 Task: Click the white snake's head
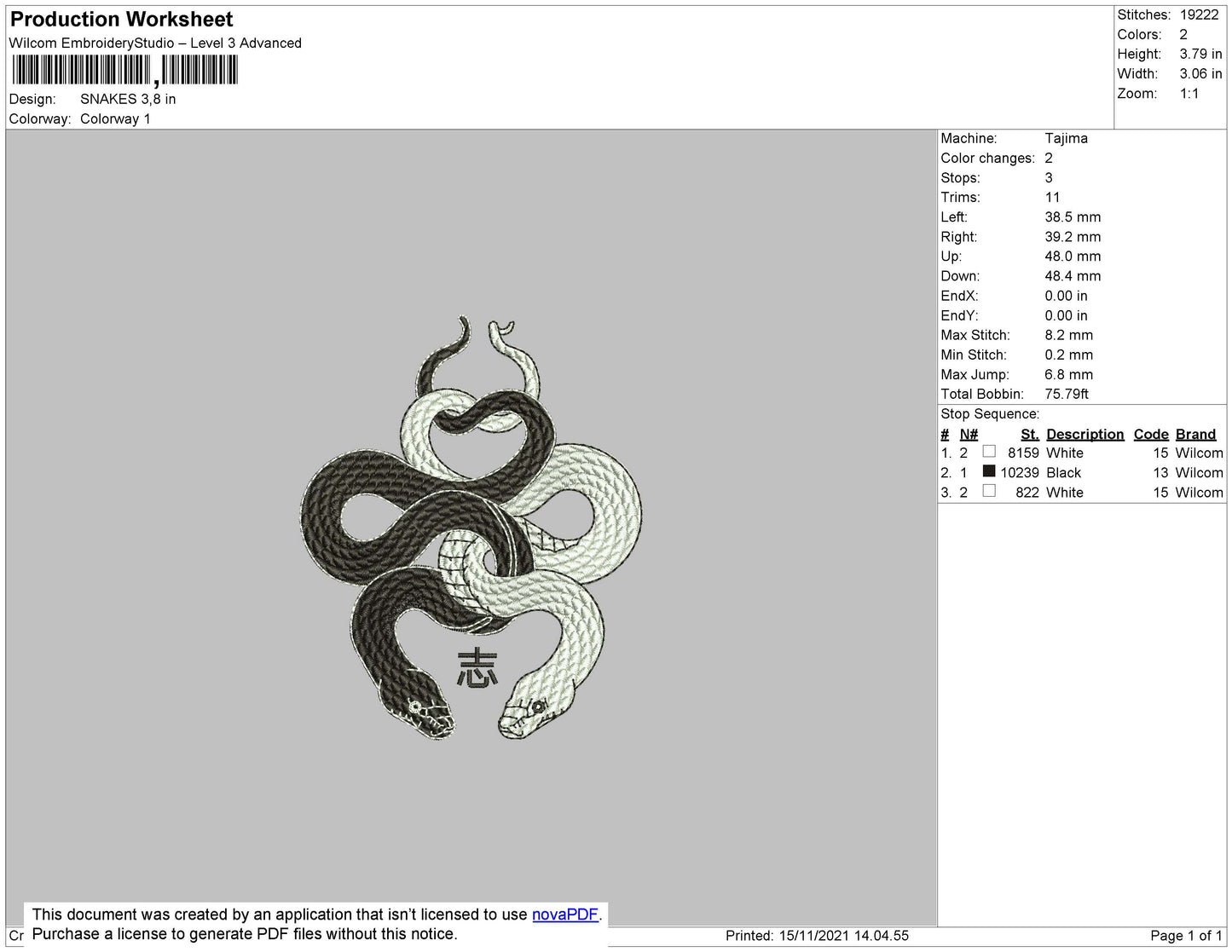[526, 709]
